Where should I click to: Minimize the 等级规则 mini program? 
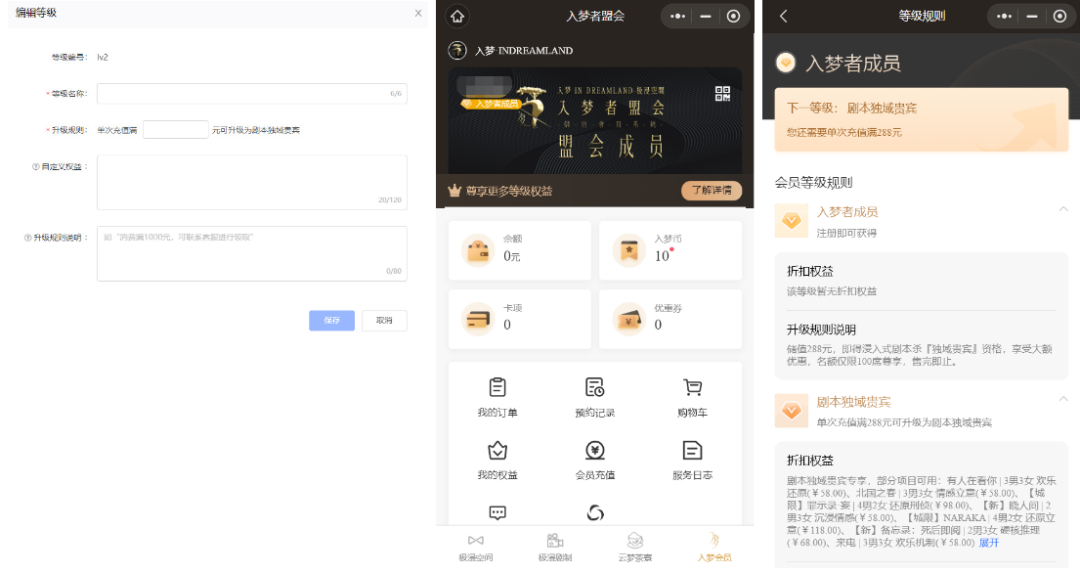click(x=1032, y=16)
